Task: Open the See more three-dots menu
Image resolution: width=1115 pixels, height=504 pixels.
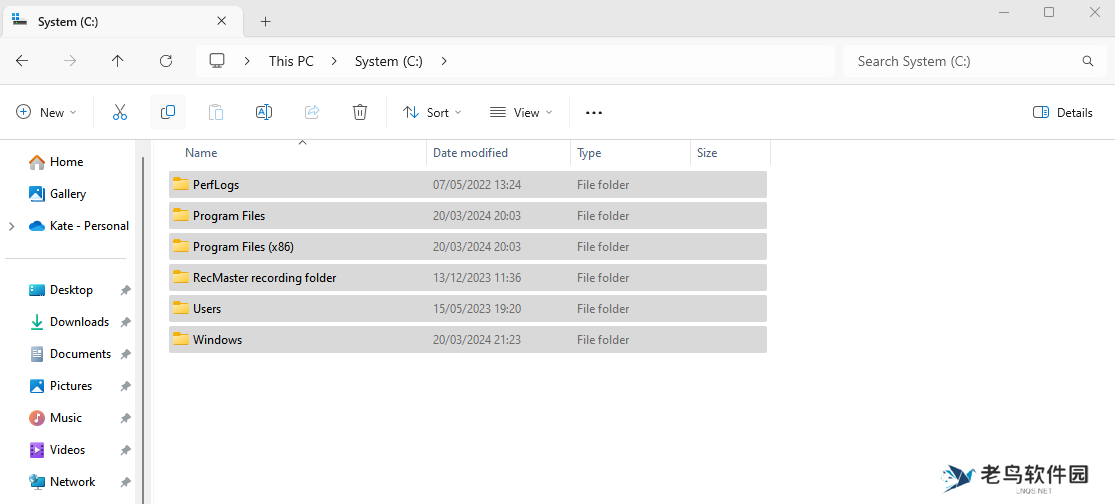Action: coord(594,113)
